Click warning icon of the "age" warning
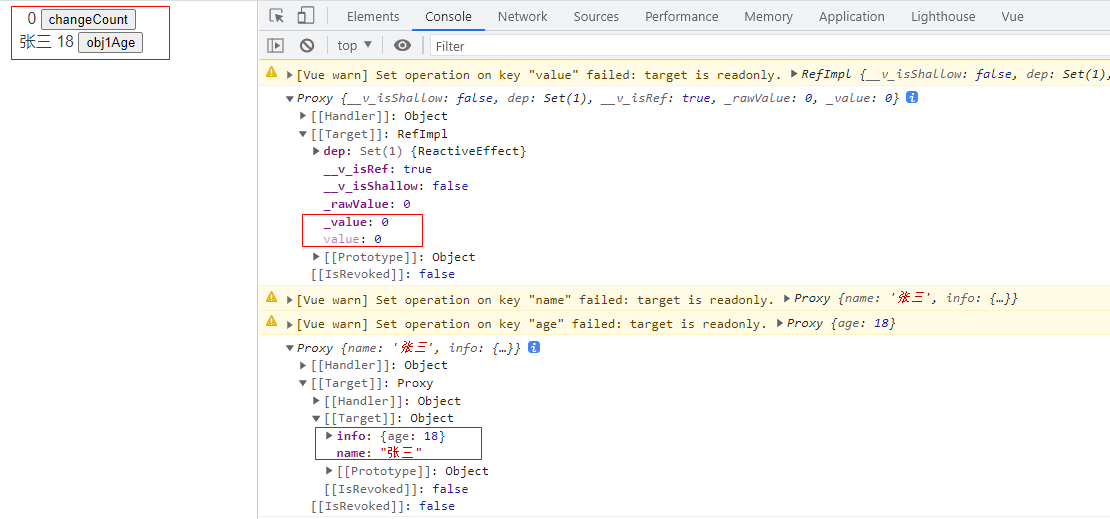The width and height of the screenshot is (1110, 519). tap(271, 322)
